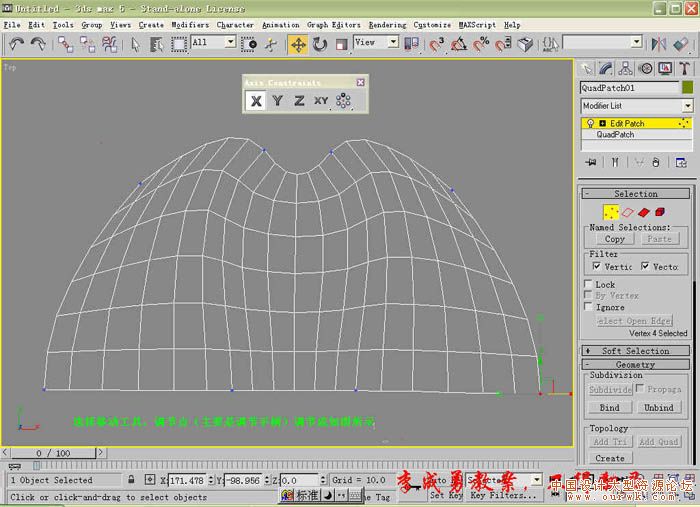This screenshot has width=700, height=507.
Task: Click the Undo arrow icon
Action: pyautogui.click(x=17, y=44)
